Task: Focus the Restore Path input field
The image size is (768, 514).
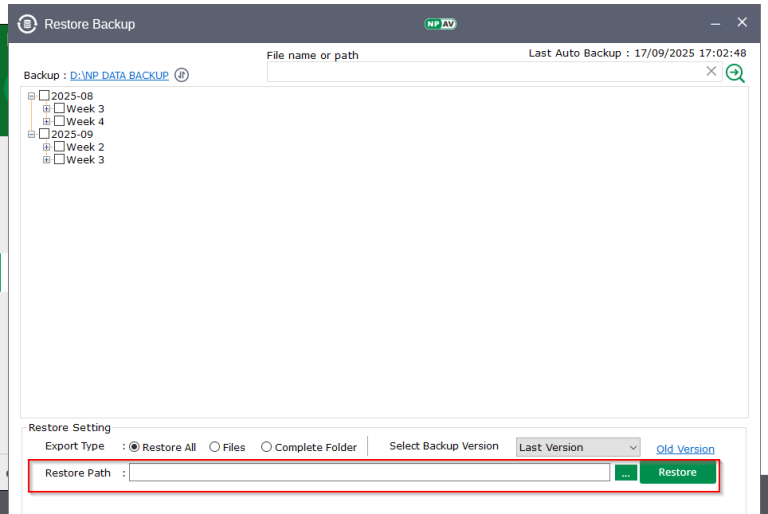Action: click(369, 472)
